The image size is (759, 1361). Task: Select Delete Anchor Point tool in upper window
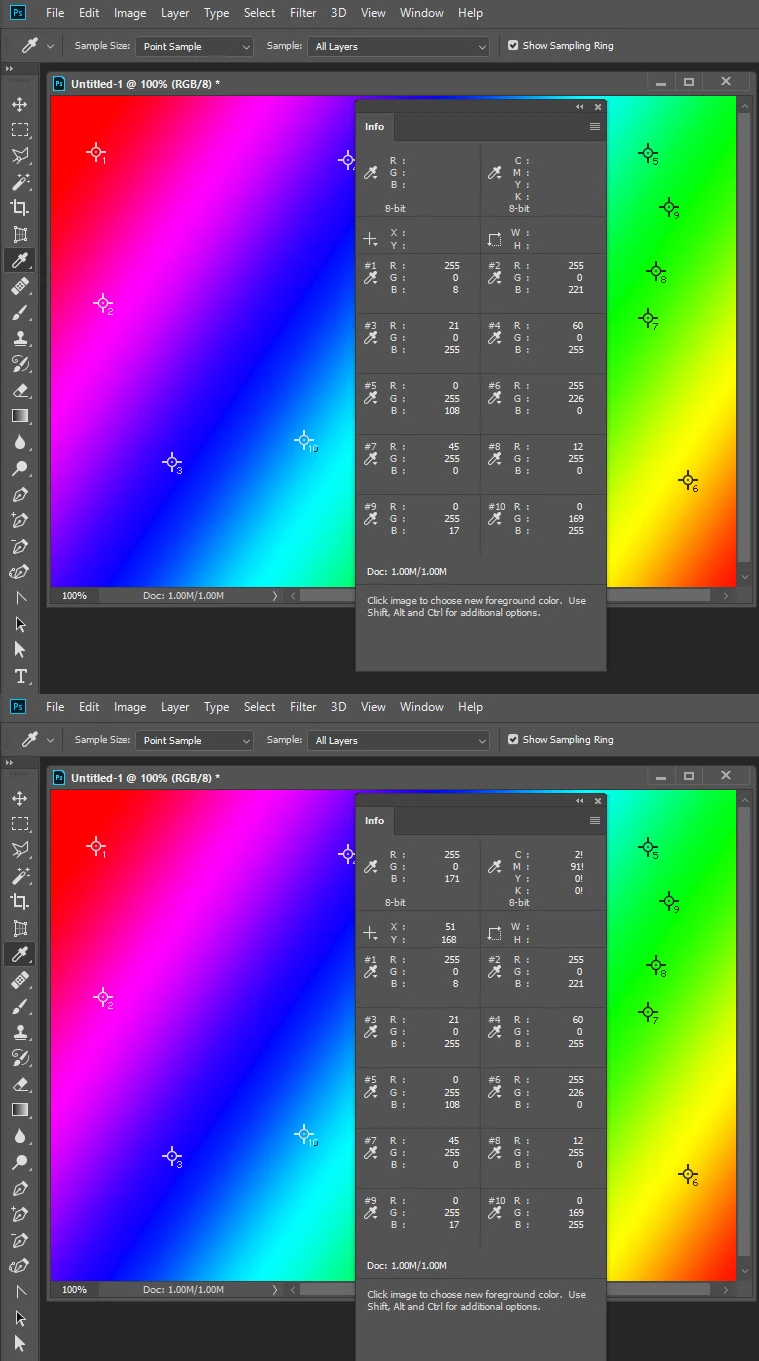pos(19,546)
